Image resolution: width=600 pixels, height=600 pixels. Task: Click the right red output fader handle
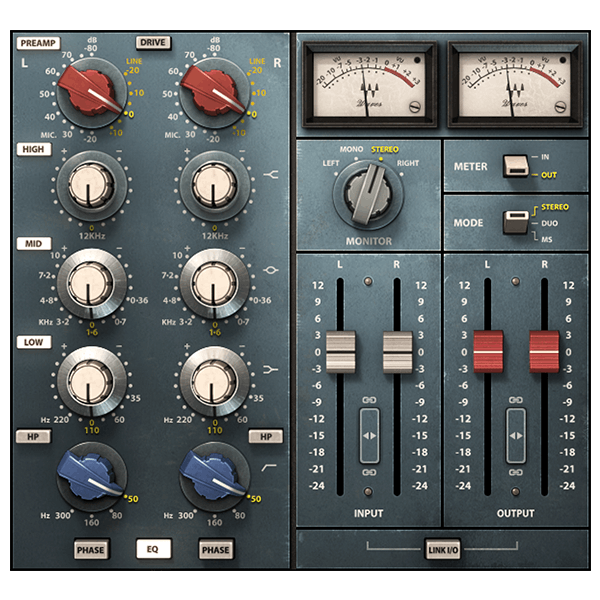click(545, 350)
